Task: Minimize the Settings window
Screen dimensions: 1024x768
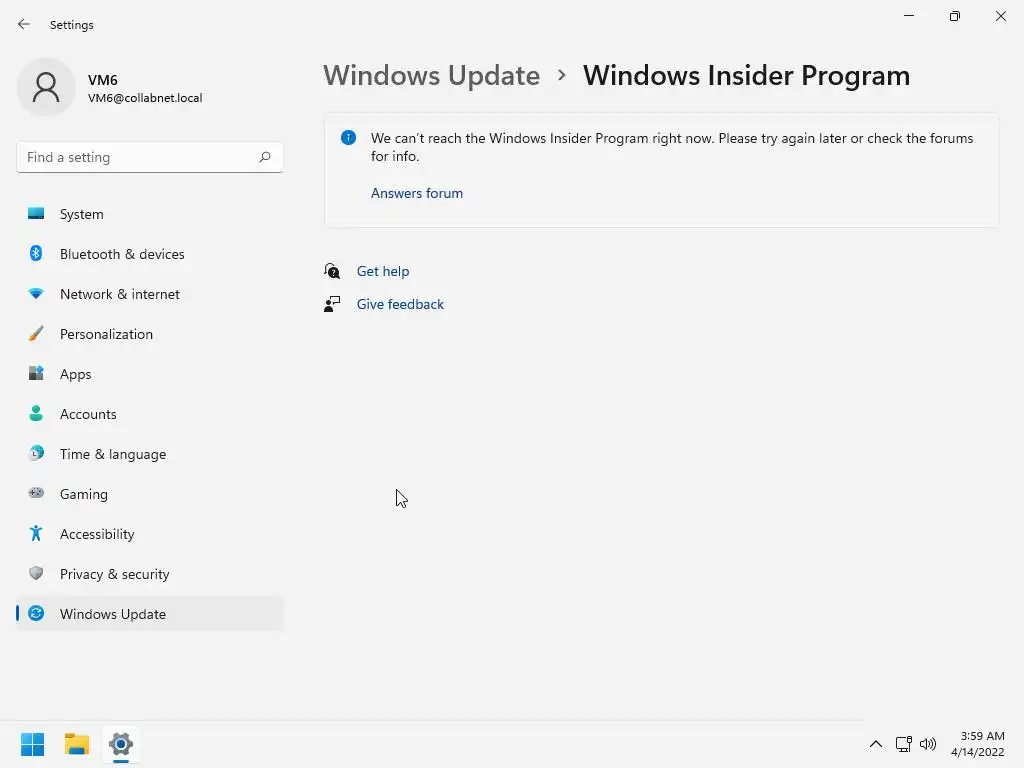Action: pos(908,16)
